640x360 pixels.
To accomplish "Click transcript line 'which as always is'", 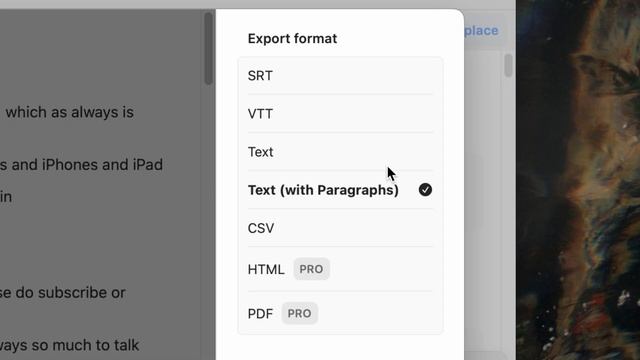I will click(x=70, y=112).
